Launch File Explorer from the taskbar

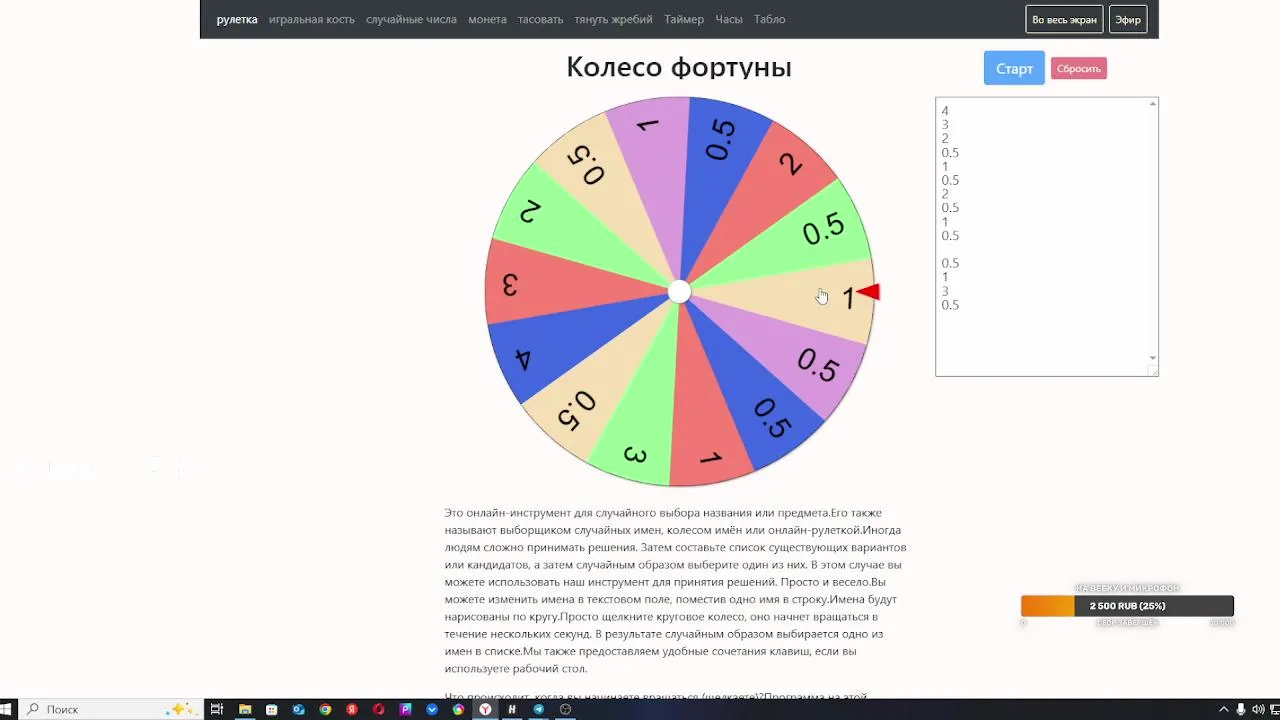pyautogui.click(x=245, y=709)
